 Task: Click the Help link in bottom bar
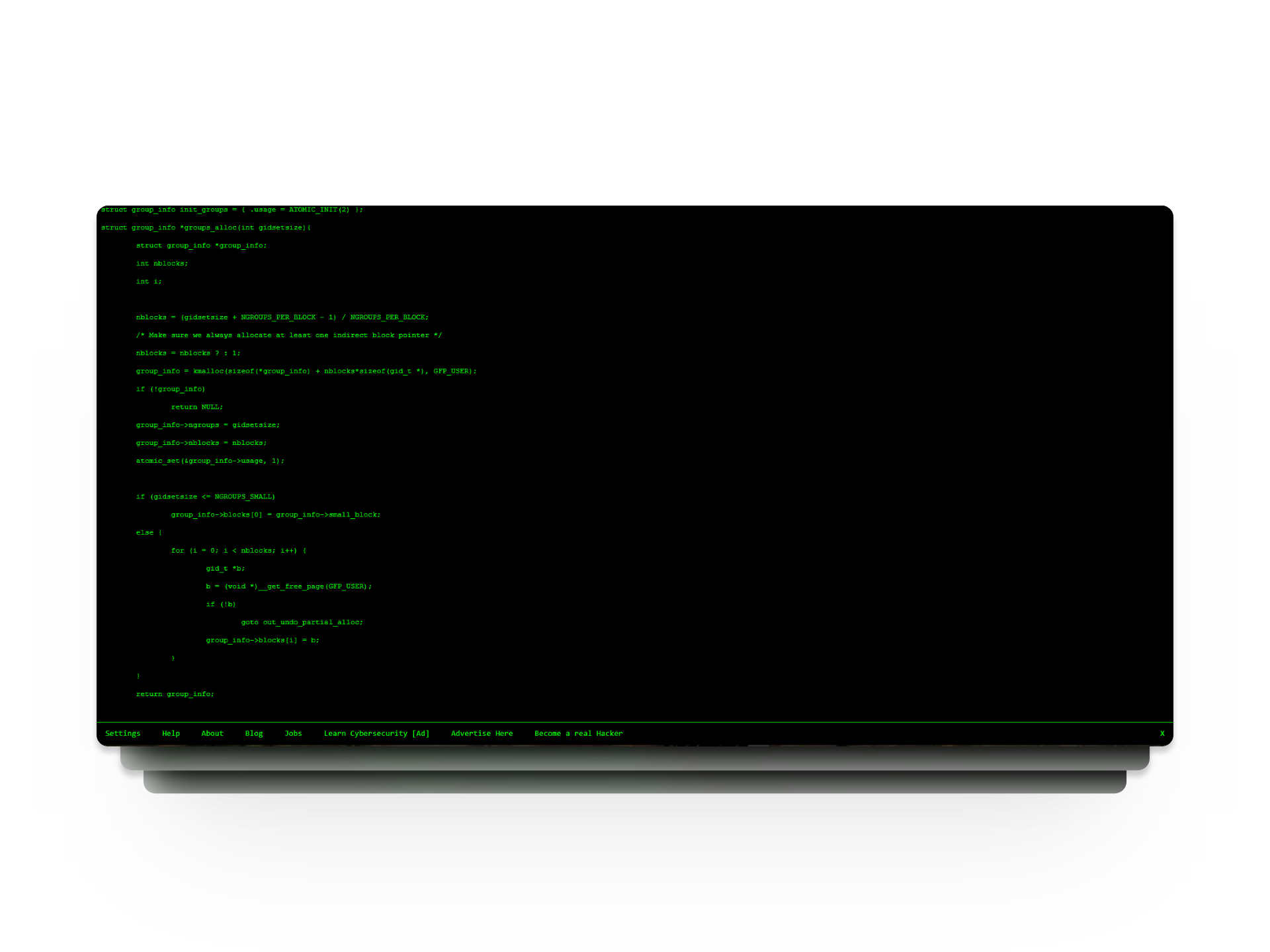(171, 733)
